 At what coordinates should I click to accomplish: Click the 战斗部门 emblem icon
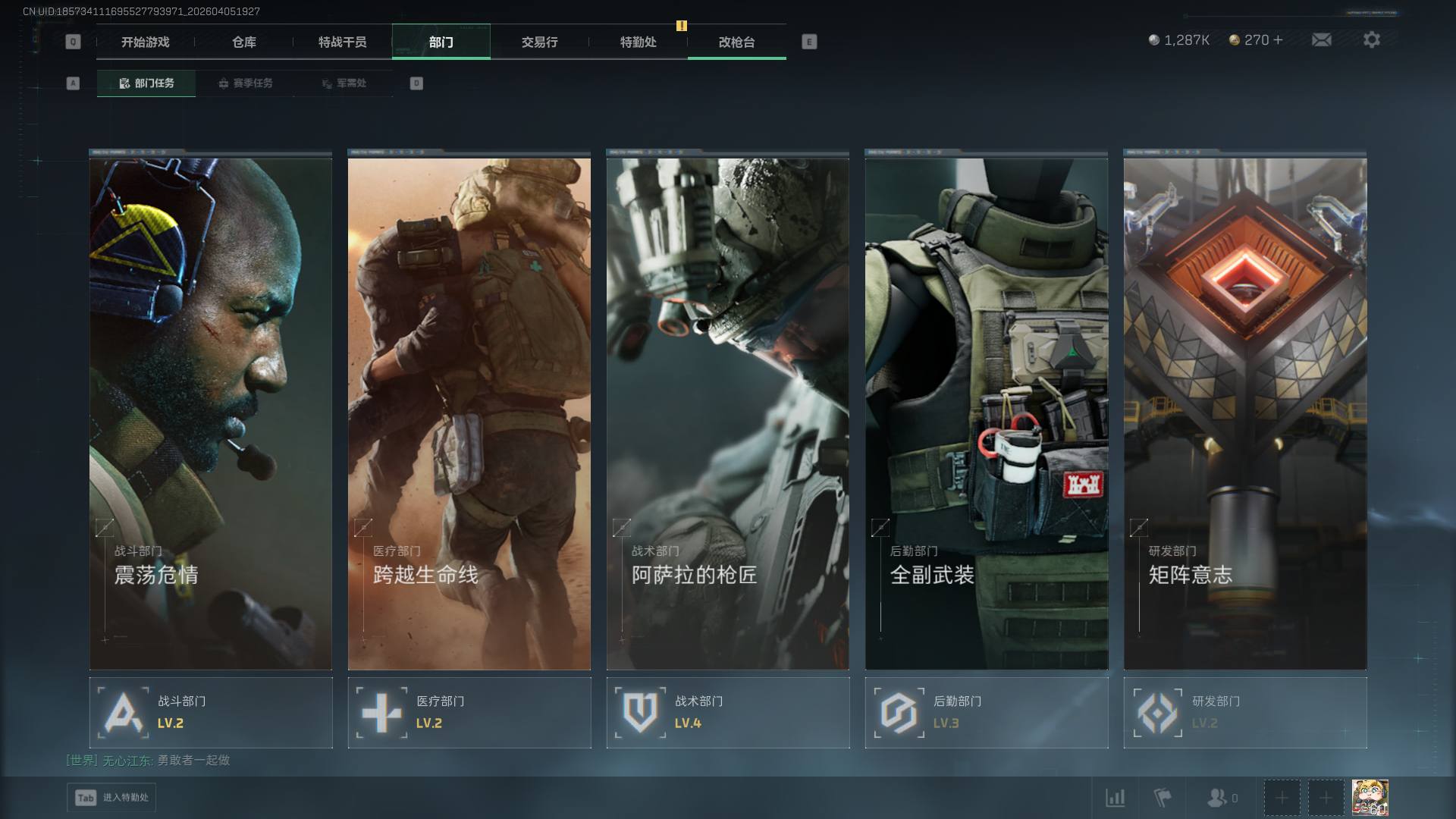point(124,713)
